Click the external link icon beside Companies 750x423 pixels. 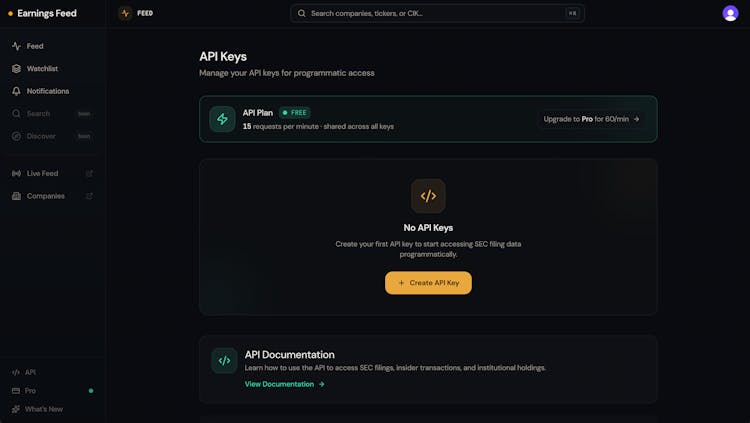point(89,196)
